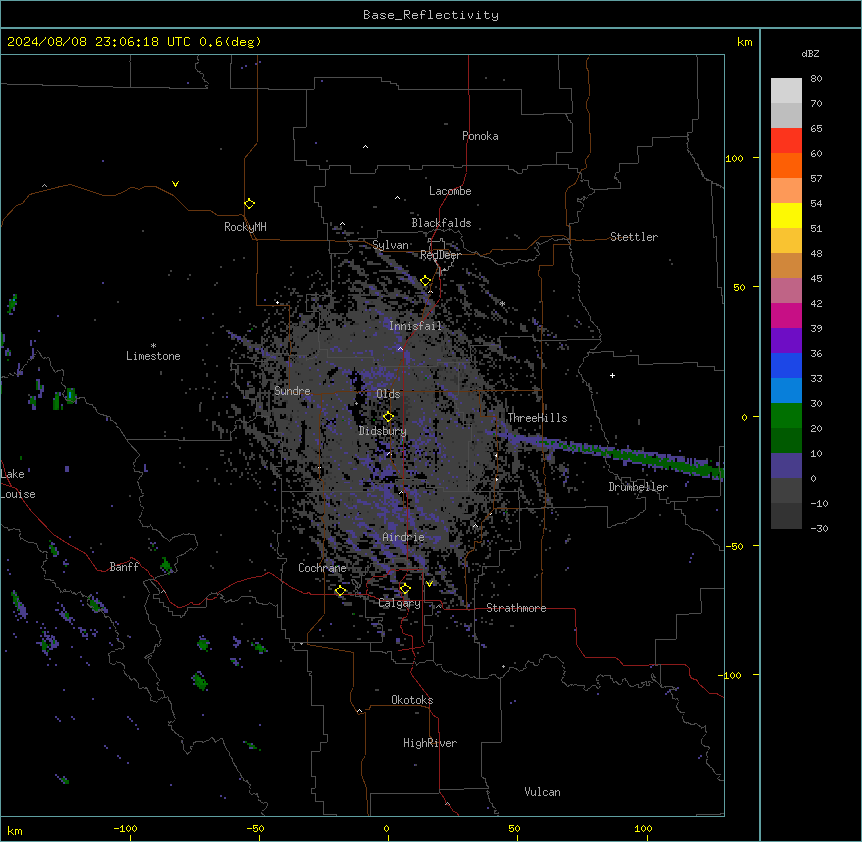Click the Okotoks label

(412, 700)
